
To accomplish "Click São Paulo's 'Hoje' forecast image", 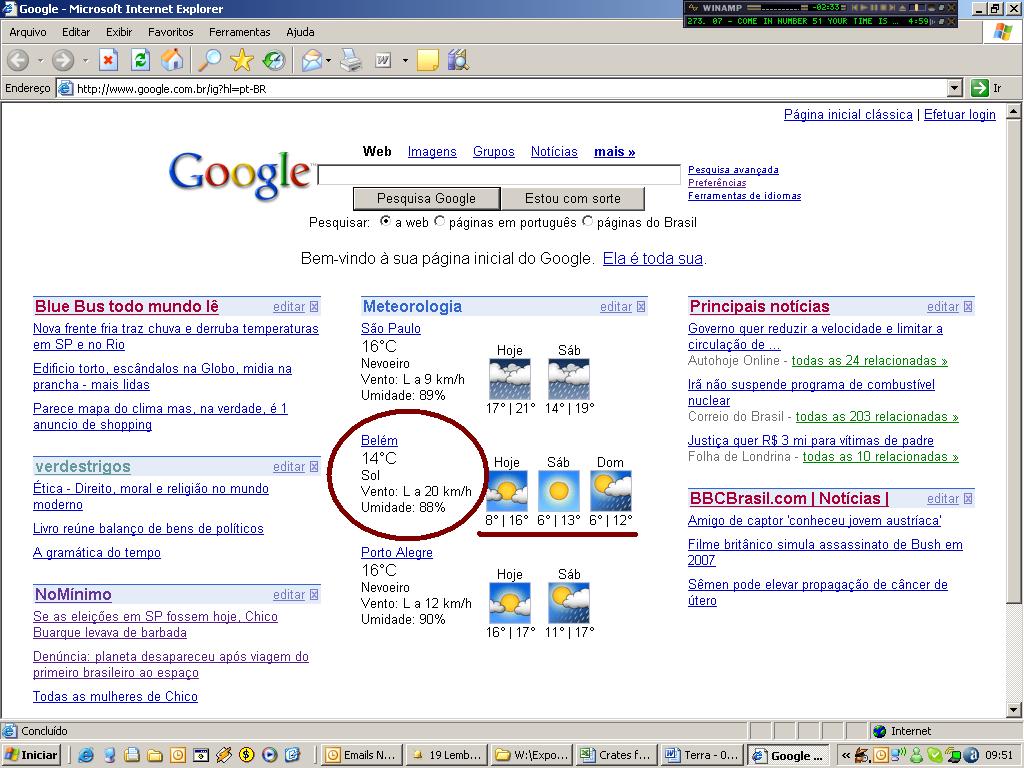I will click(x=509, y=379).
